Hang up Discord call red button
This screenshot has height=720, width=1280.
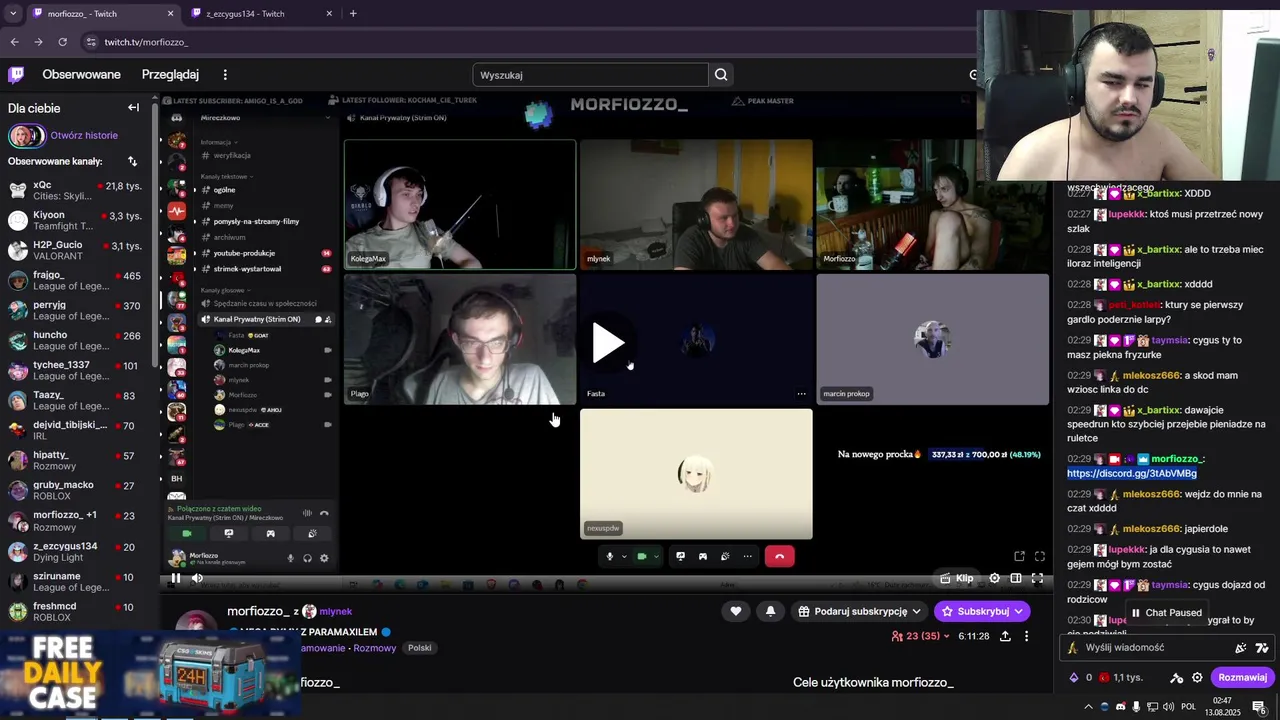click(x=779, y=557)
